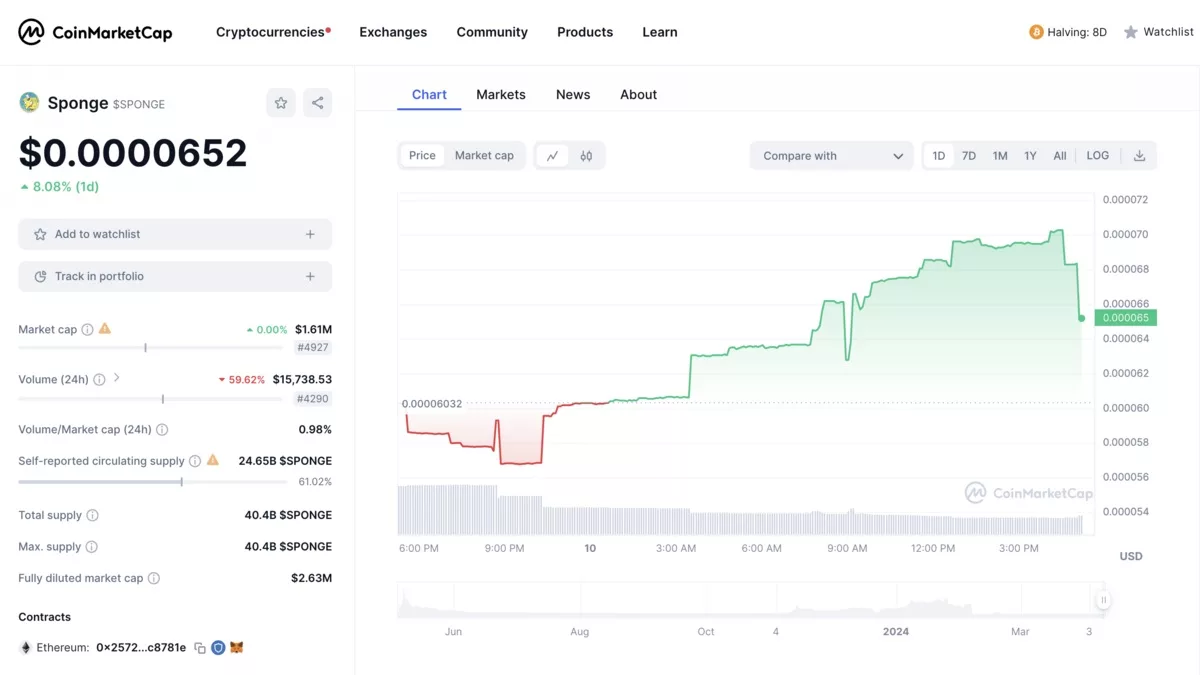Click warning triangle beside circulating supply
This screenshot has height=675, width=1200.
click(212, 460)
